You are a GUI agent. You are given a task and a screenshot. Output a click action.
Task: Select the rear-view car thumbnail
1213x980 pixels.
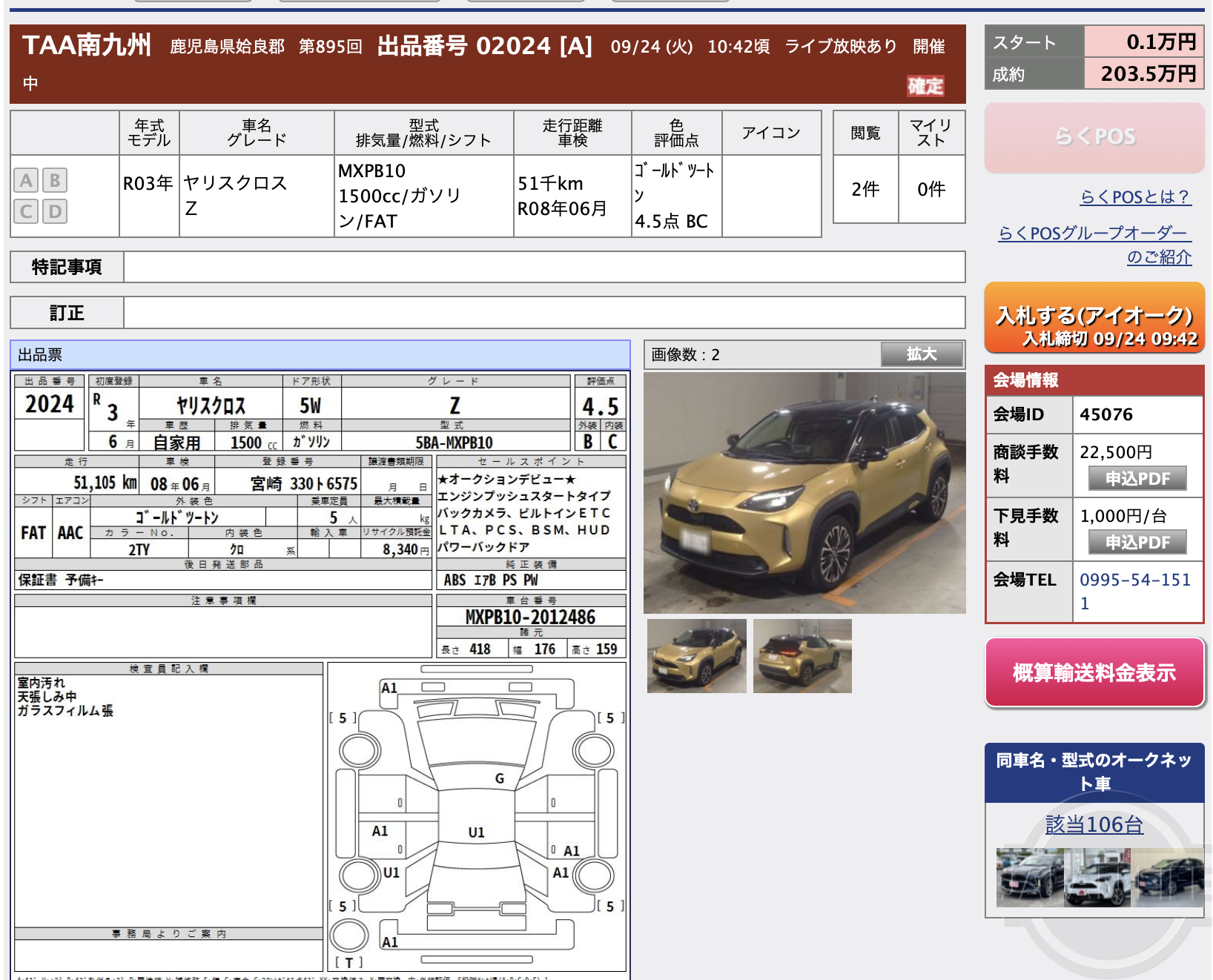click(x=801, y=655)
